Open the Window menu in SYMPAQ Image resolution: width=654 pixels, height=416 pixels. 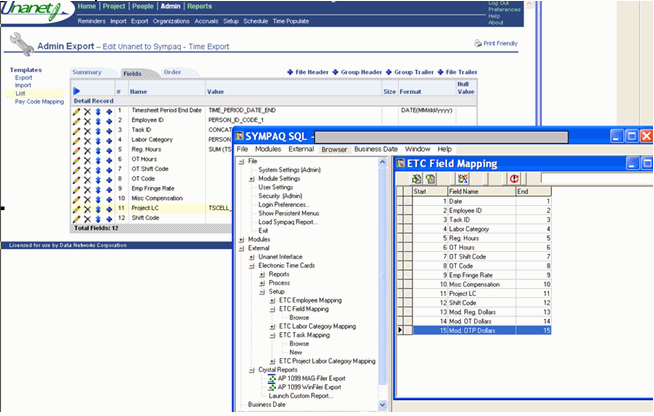click(x=418, y=149)
